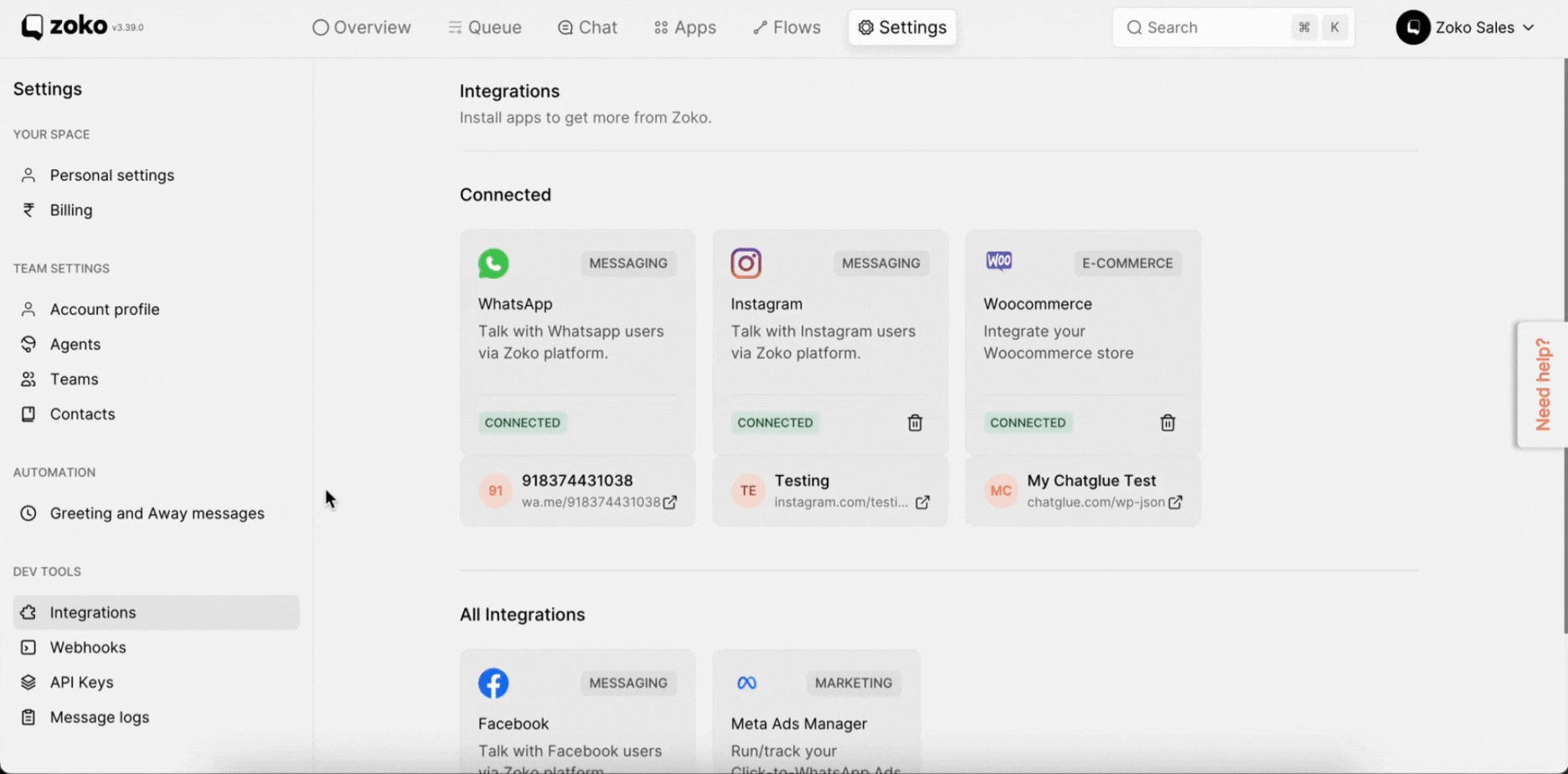Open the Need help? side tab
The image size is (1568, 774).
tap(1542, 384)
